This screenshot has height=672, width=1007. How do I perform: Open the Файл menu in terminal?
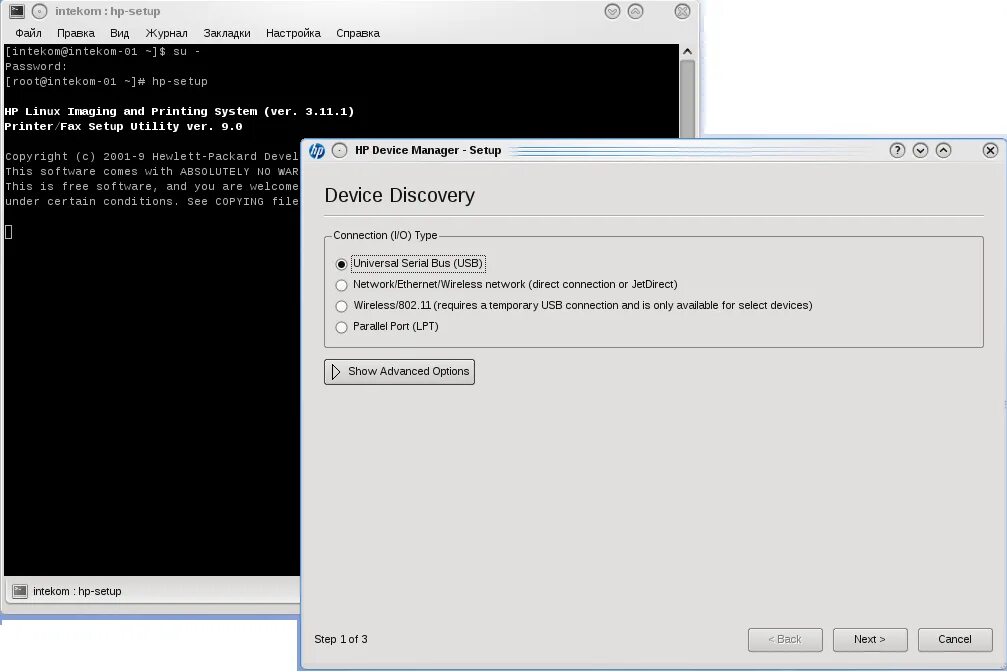28,33
